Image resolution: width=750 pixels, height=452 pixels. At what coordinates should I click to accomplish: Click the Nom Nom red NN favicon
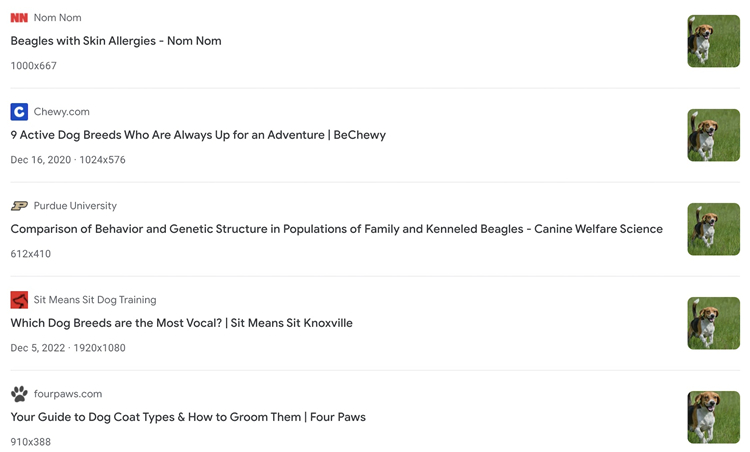(19, 18)
